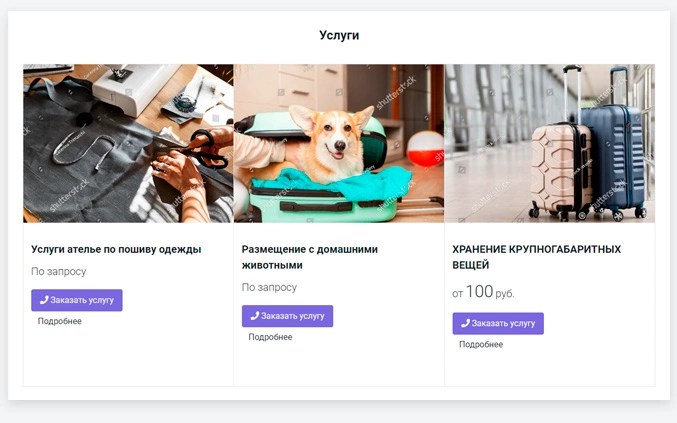The width and height of the screenshot is (677, 423).
Task: Order the clothing atelier service
Action: [77, 300]
